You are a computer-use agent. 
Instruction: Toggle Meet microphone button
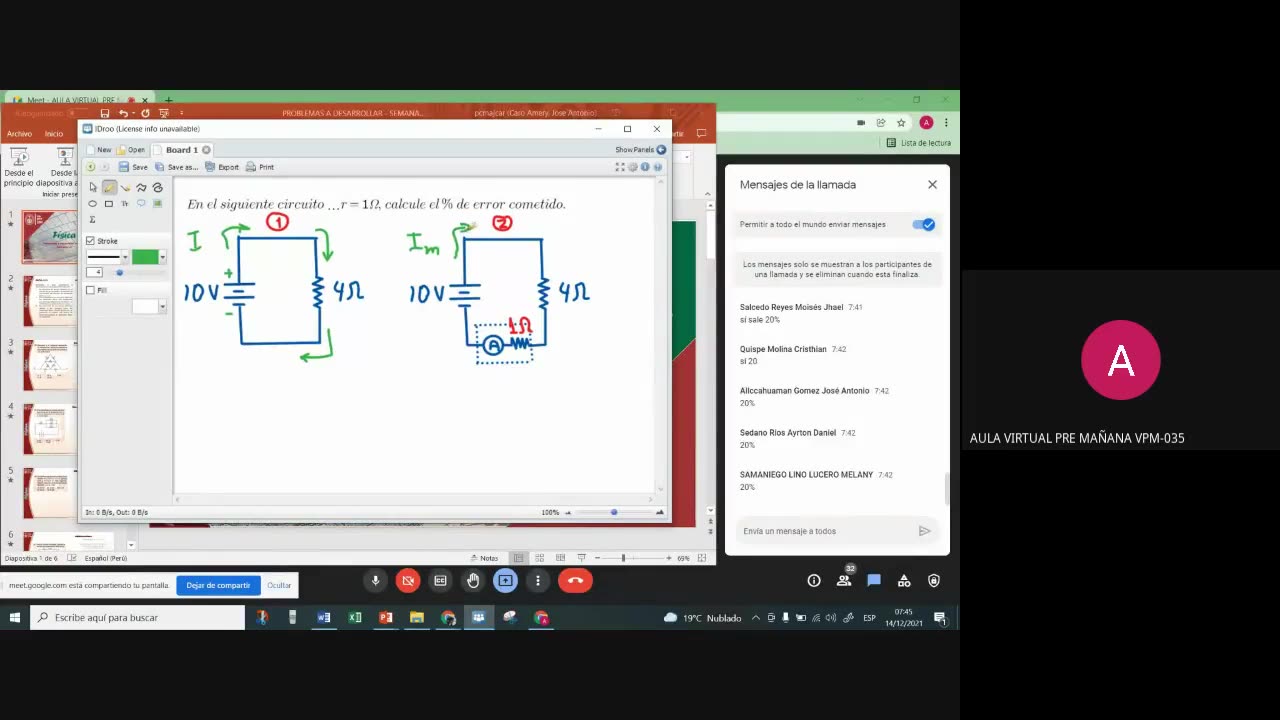(x=376, y=580)
